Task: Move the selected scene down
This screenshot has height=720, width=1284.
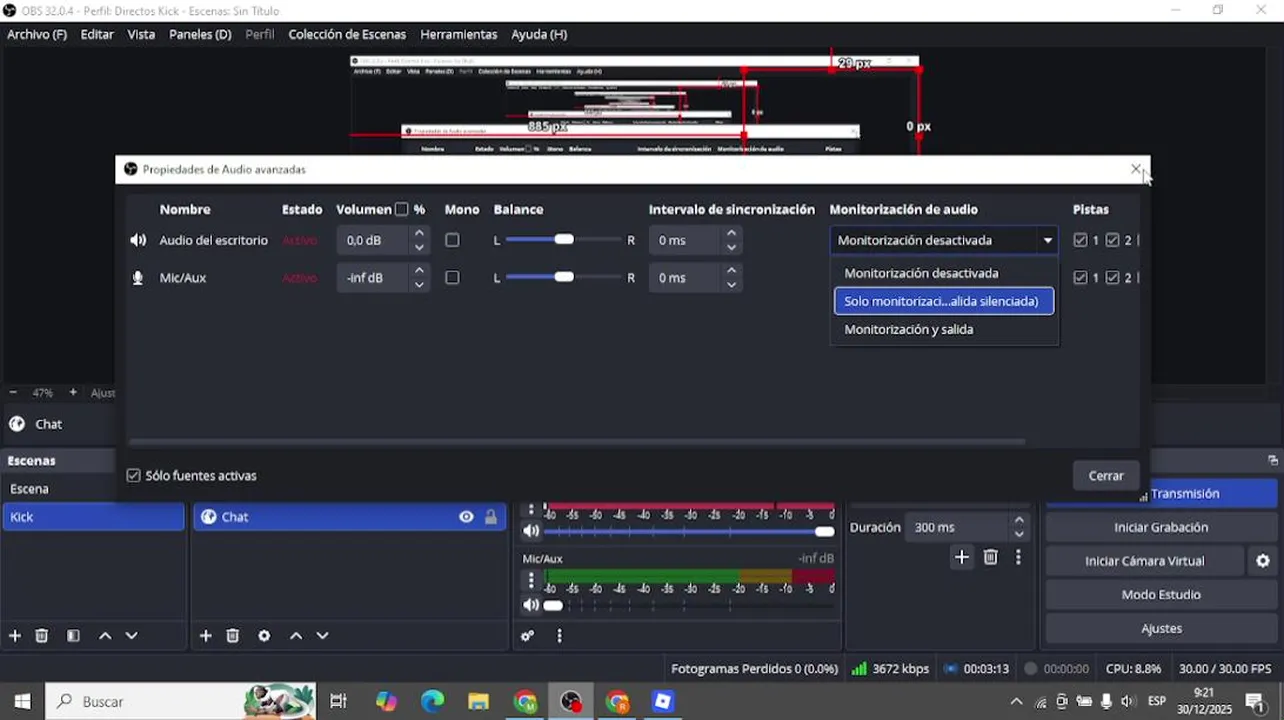Action: (x=131, y=636)
